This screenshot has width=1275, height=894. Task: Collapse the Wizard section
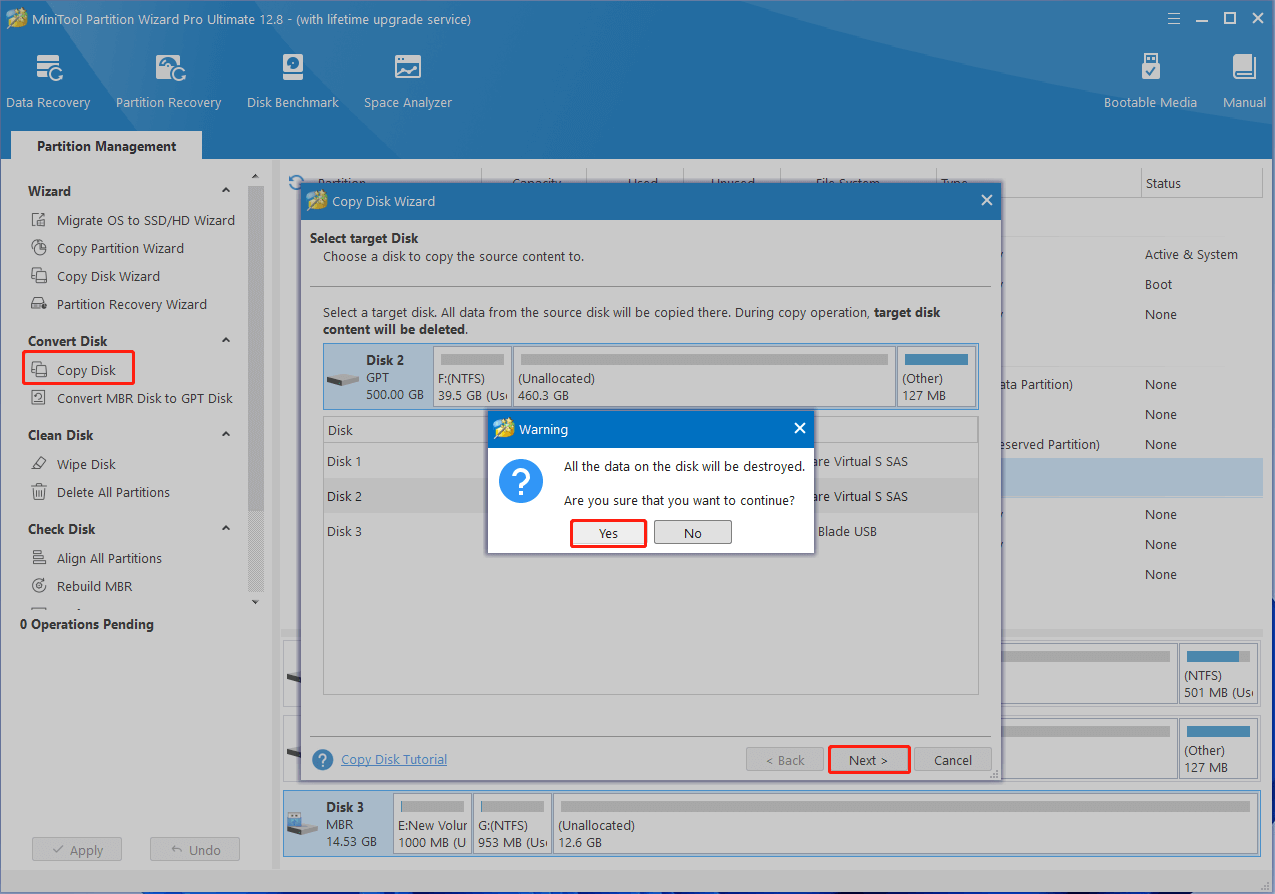226,190
